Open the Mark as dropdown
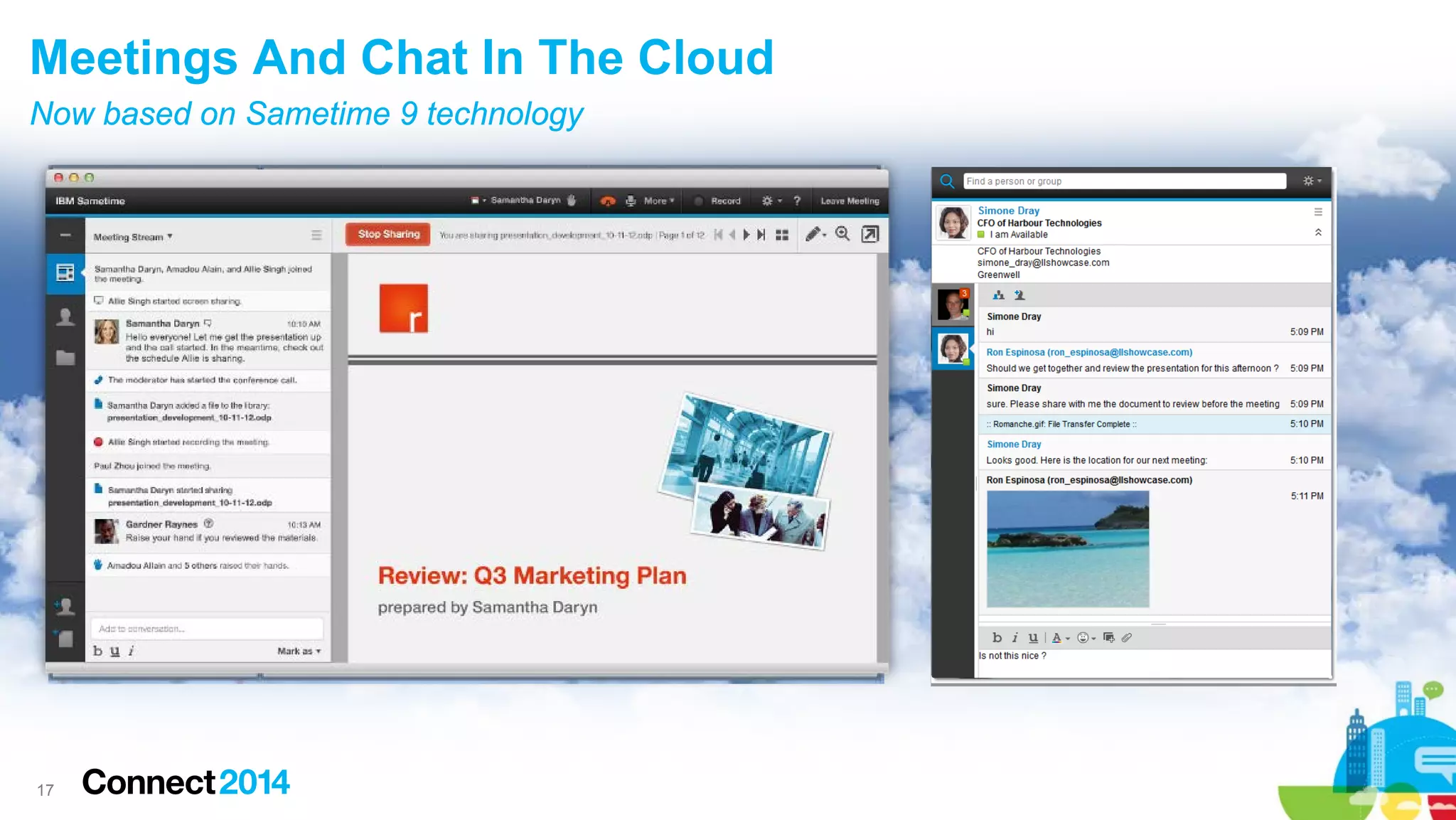The height and width of the screenshot is (820, 1456). 299,651
